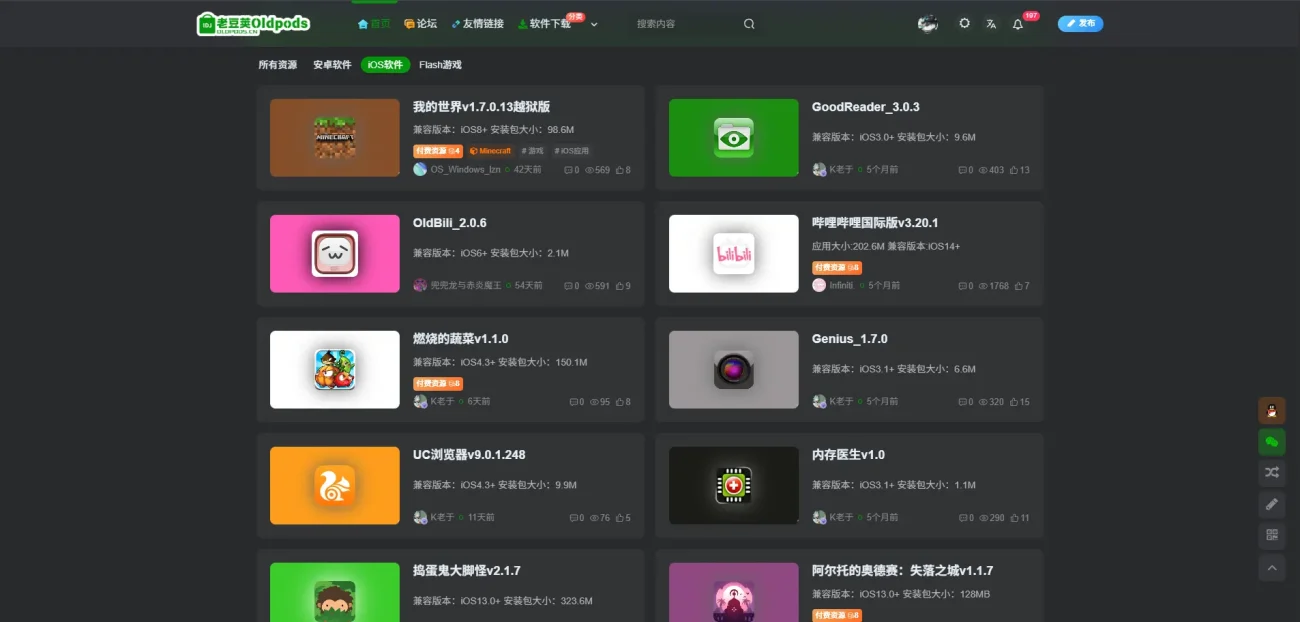
Task: Open the 燃烧的蔬菜v1.1.0 title link
Action: pyautogui.click(x=461, y=339)
